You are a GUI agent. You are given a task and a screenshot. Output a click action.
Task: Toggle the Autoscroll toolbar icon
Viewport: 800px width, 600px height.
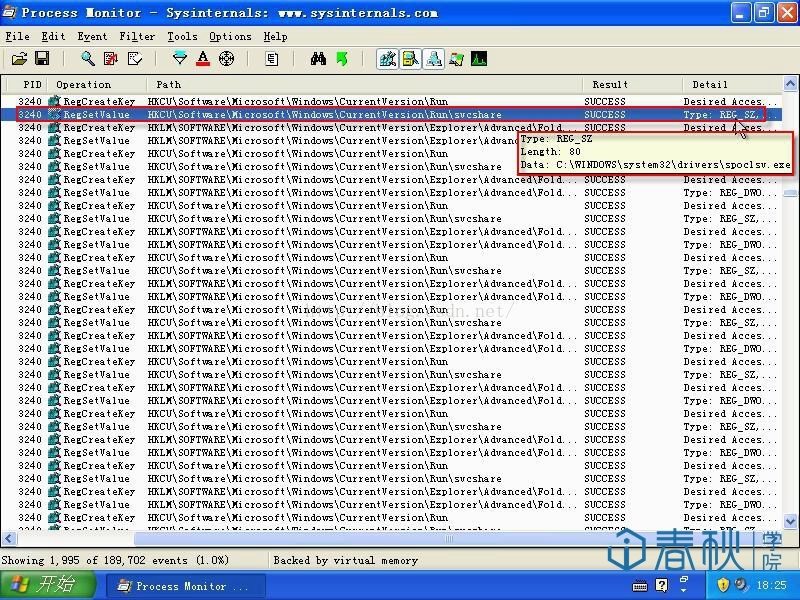tap(111, 59)
